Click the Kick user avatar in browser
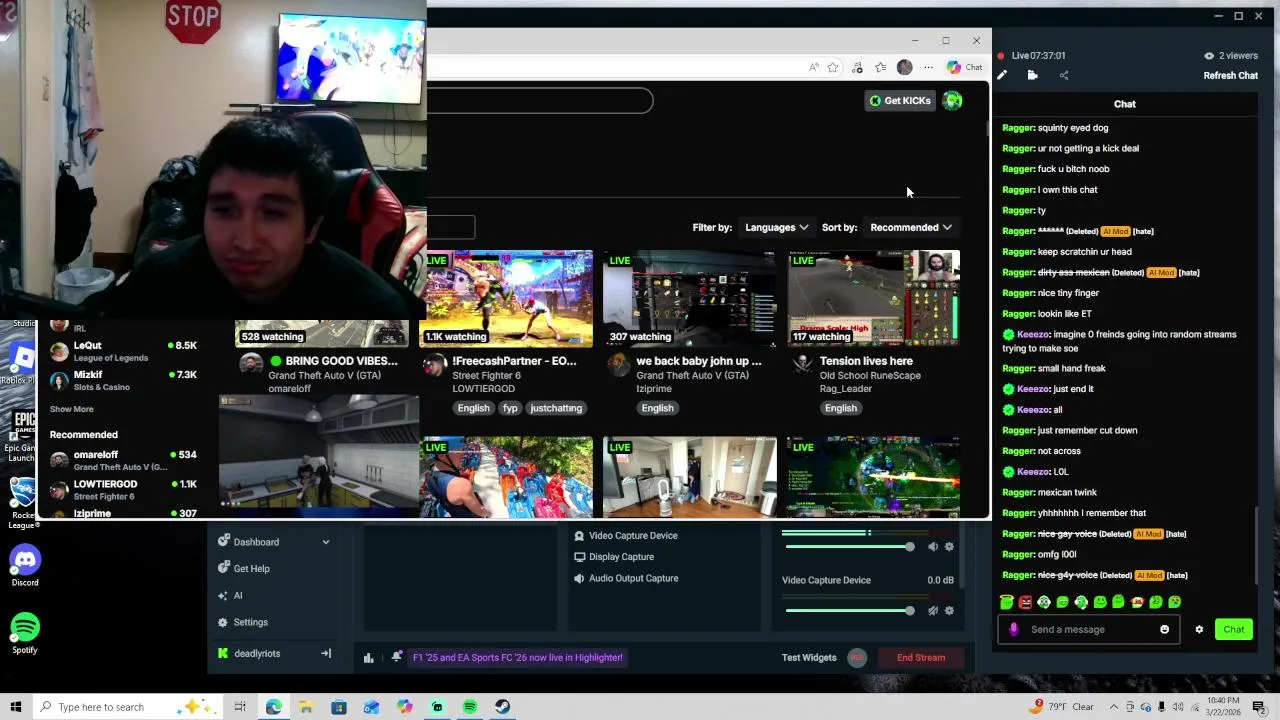This screenshot has width=1280, height=720. click(952, 100)
